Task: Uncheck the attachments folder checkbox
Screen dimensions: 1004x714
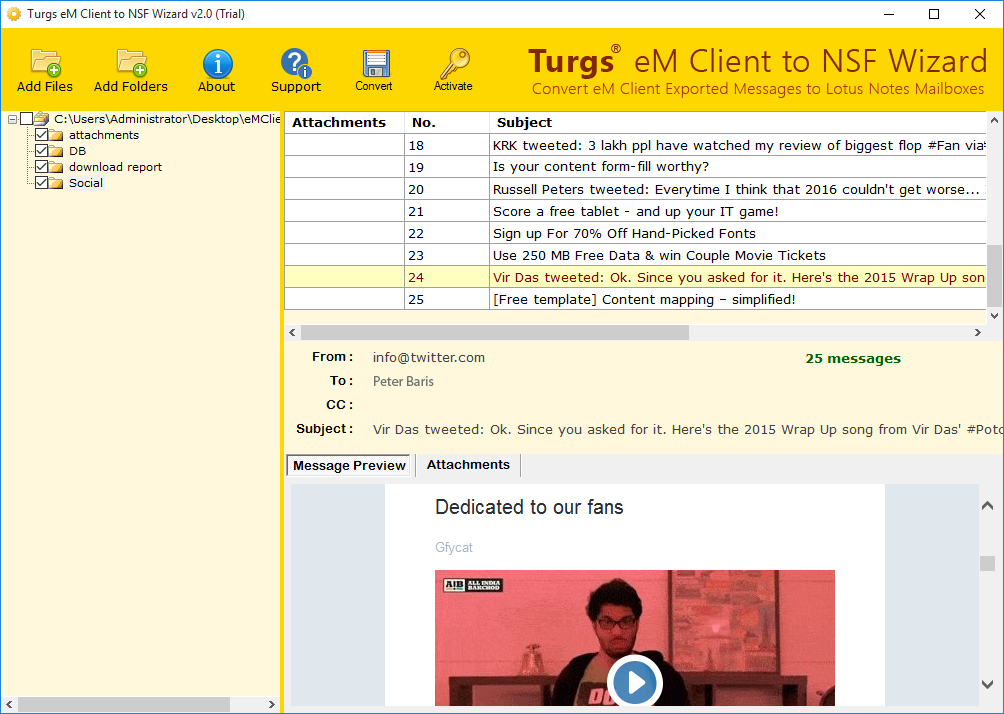Action: 42,134
